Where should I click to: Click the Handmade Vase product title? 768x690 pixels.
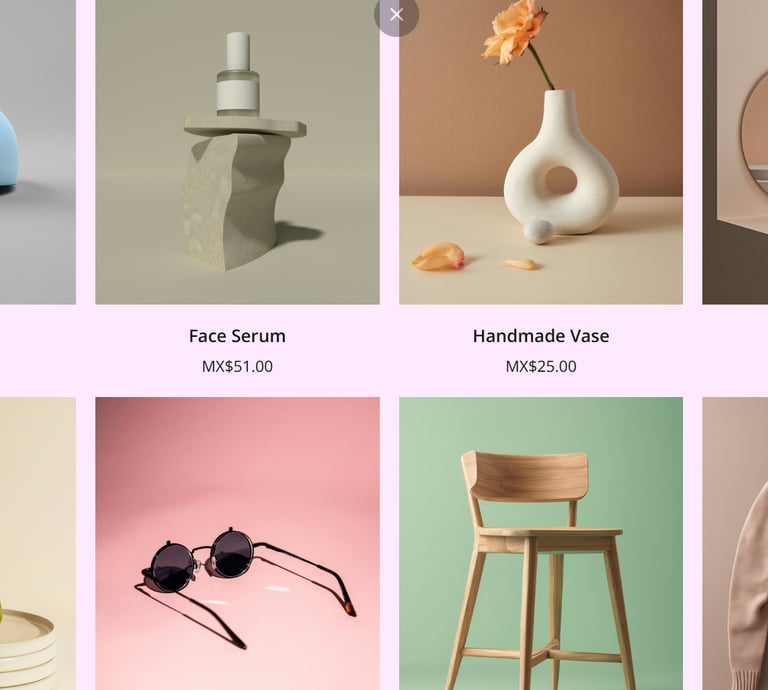[x=541, y=336]
